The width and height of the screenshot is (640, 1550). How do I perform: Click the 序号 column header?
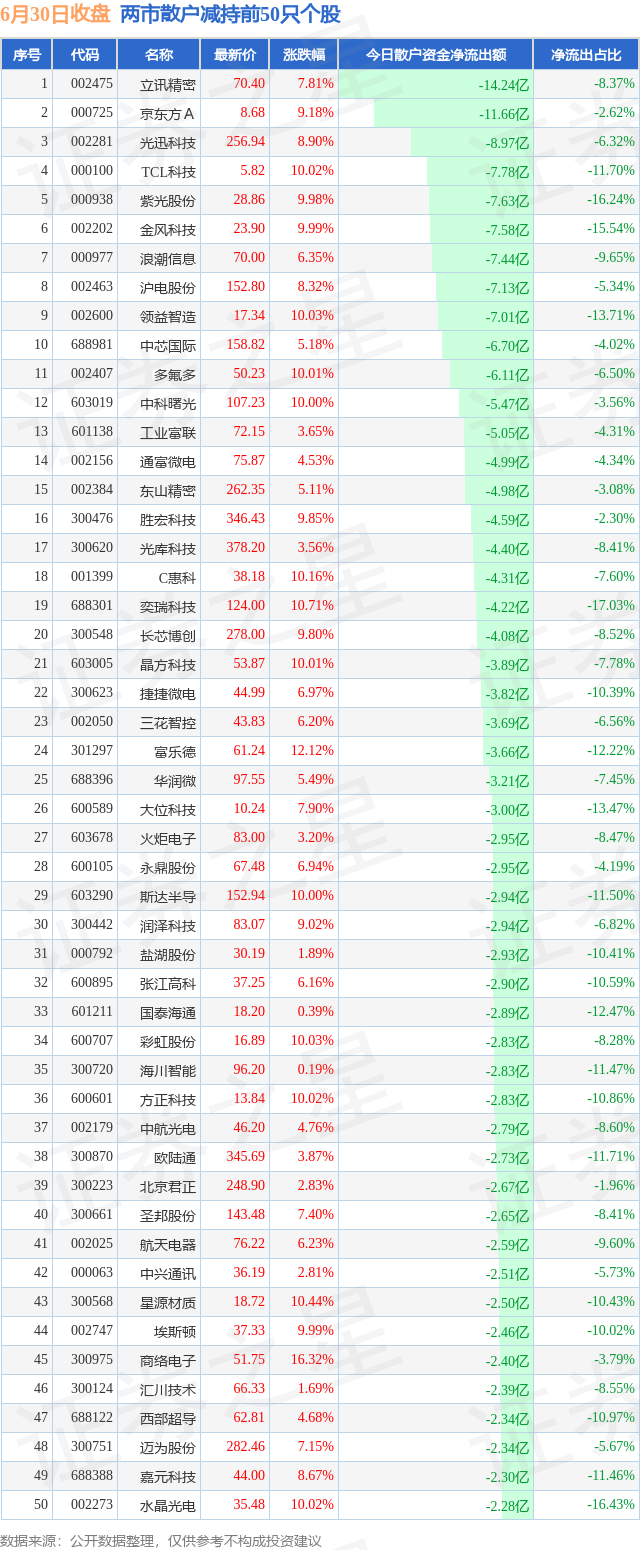coord(27,55)
